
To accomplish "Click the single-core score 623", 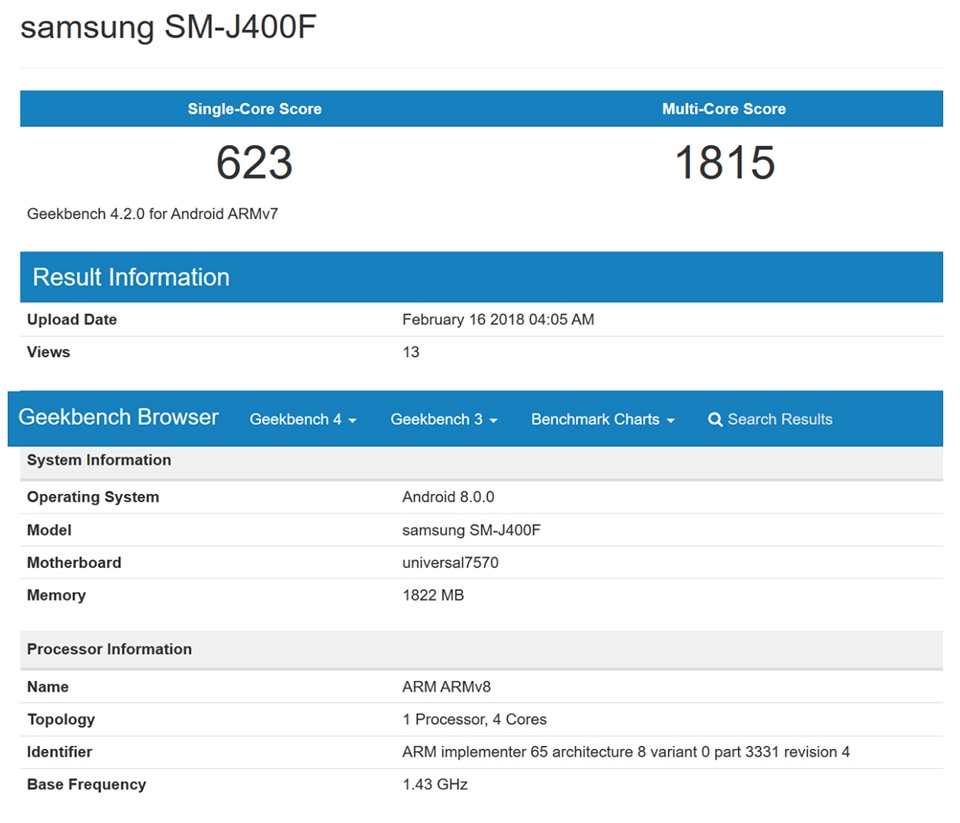I will [255, 163].
